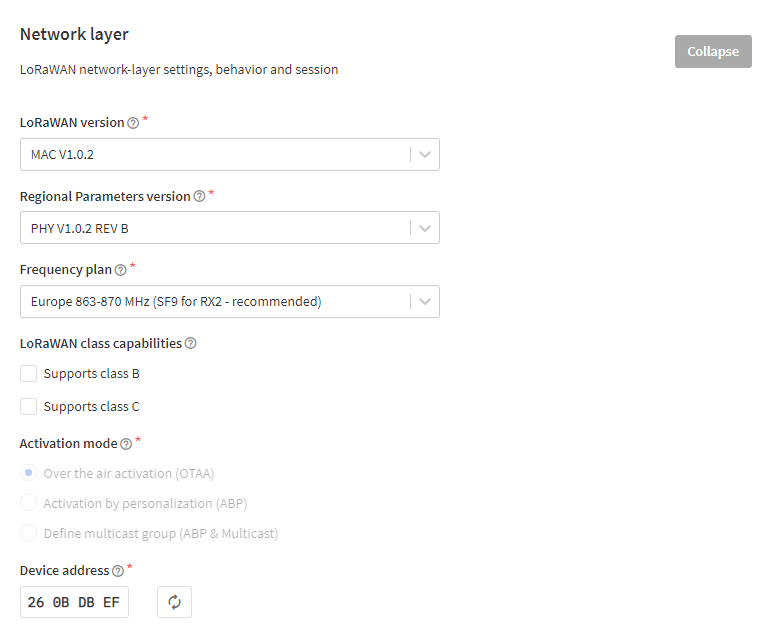
Task: Click help icon beside Regional Parameters version
Action: click(x=199, y=197)
